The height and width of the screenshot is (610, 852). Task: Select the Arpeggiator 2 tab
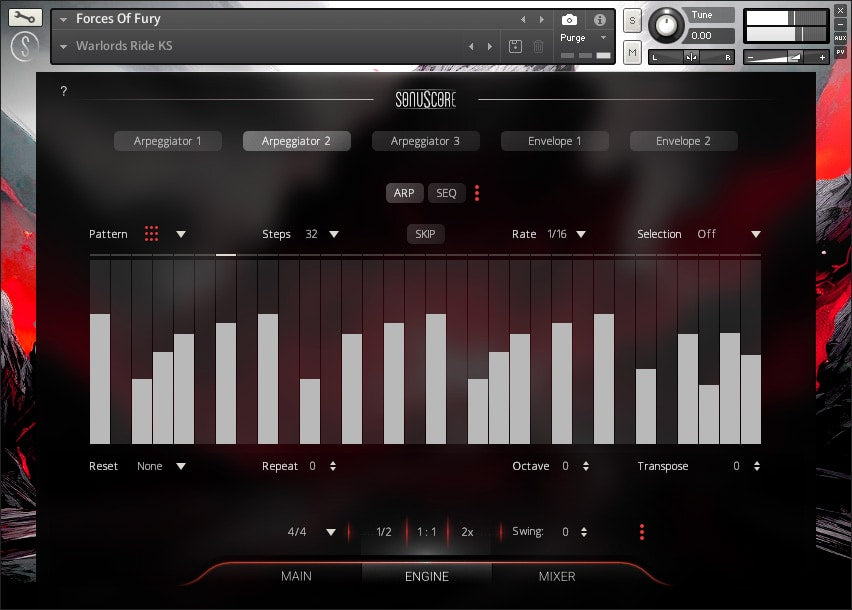click(x=296, y=141)
